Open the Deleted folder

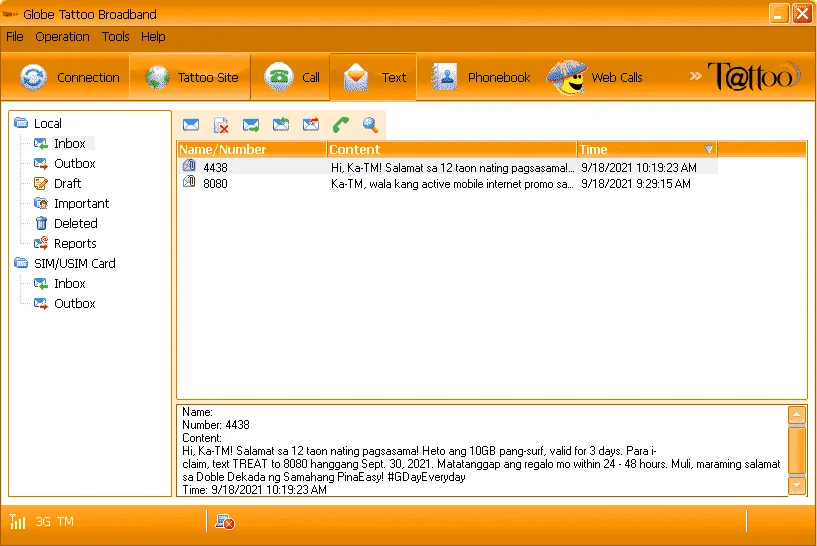pos(76,224)
